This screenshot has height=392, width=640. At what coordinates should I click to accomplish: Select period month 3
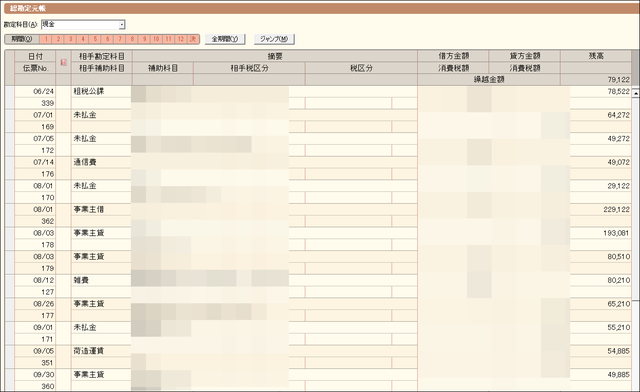pyautogui.click(x=71, y=39)
